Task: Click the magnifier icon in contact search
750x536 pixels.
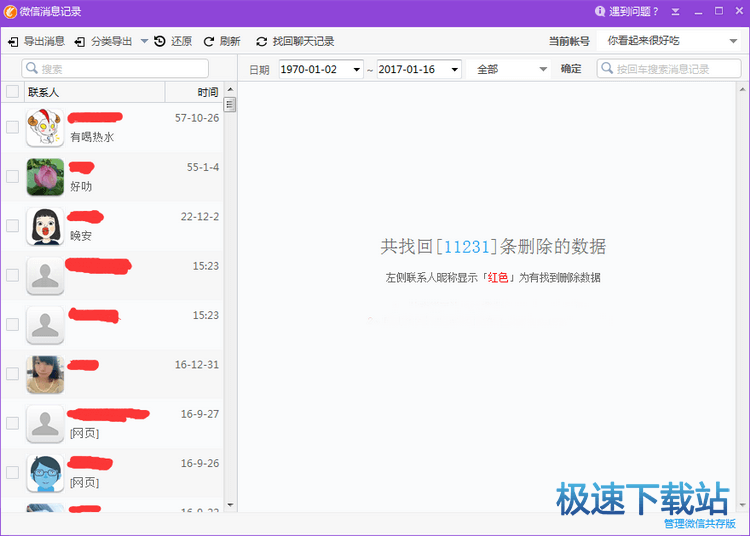Action: (x=32, y=69)
